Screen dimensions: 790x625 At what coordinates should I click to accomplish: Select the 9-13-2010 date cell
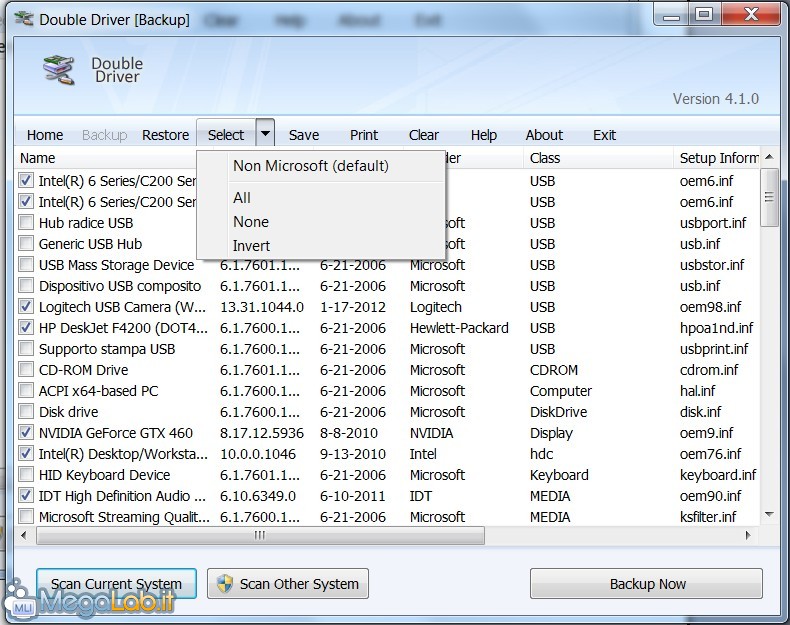tap(353, 454)
